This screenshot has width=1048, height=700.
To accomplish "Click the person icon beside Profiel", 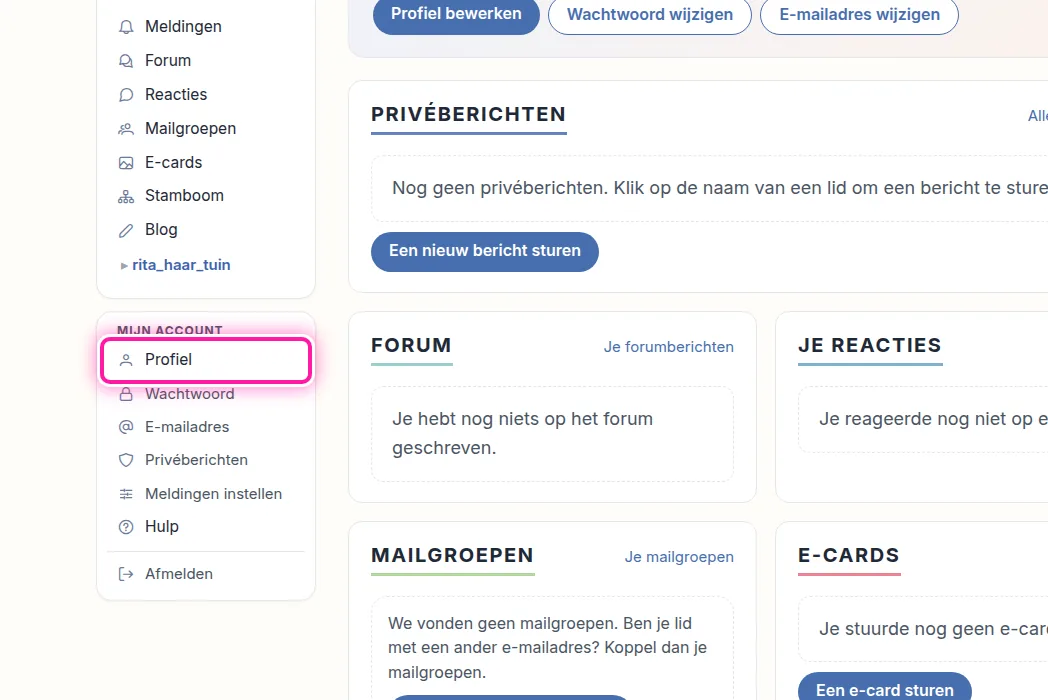I will click(x=126, y=360).
